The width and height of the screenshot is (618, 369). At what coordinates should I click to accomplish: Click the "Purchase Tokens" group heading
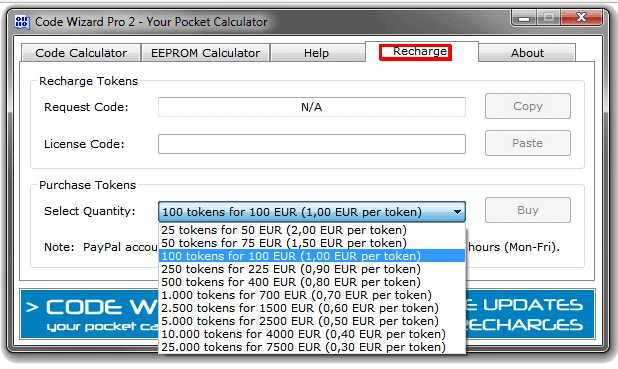tap(87, 185)
